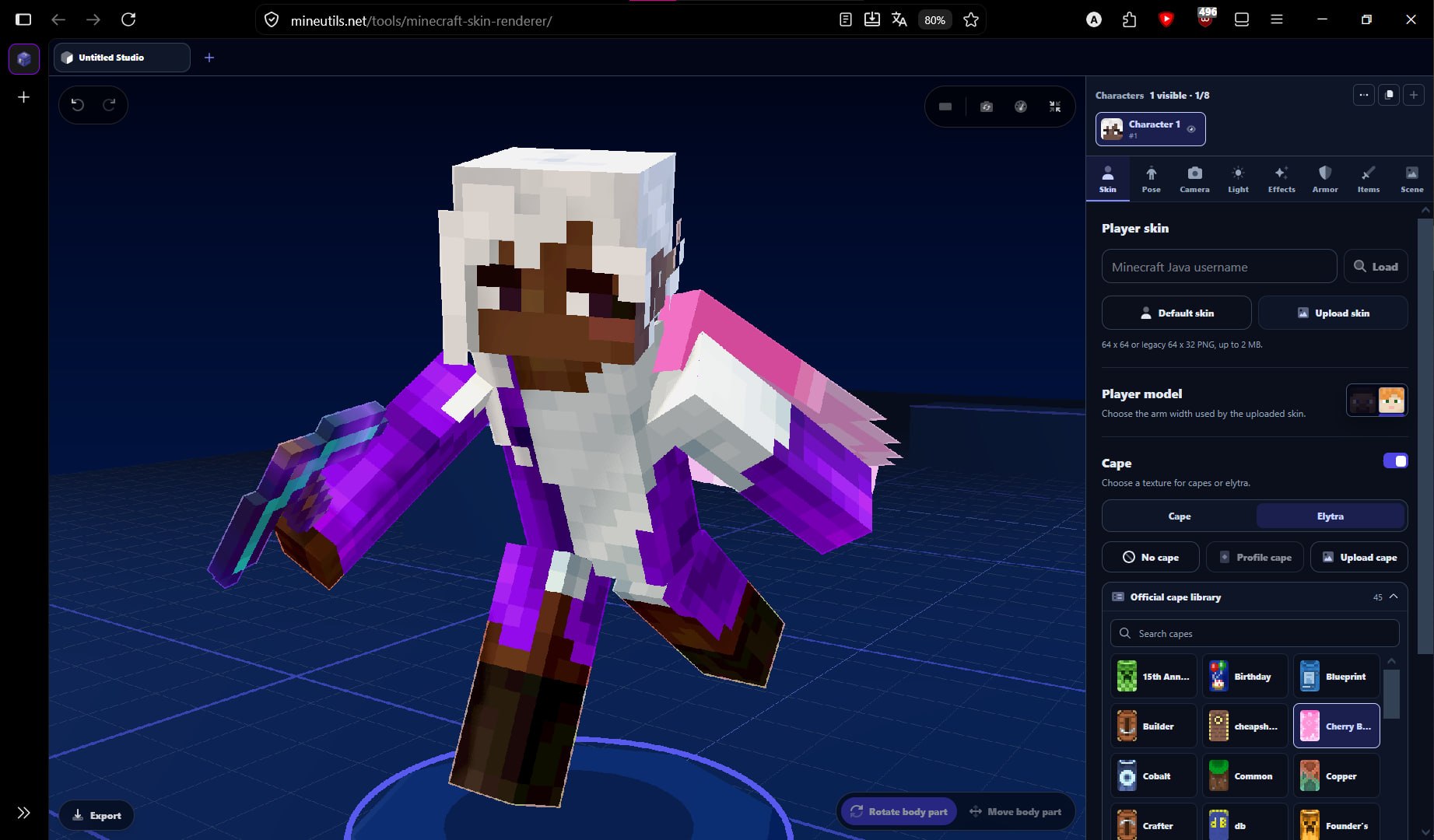Select the wide-arm Steve player model
Image resolution: width=1434 pixels, height=840 pixels.
tap(1362, 401)
